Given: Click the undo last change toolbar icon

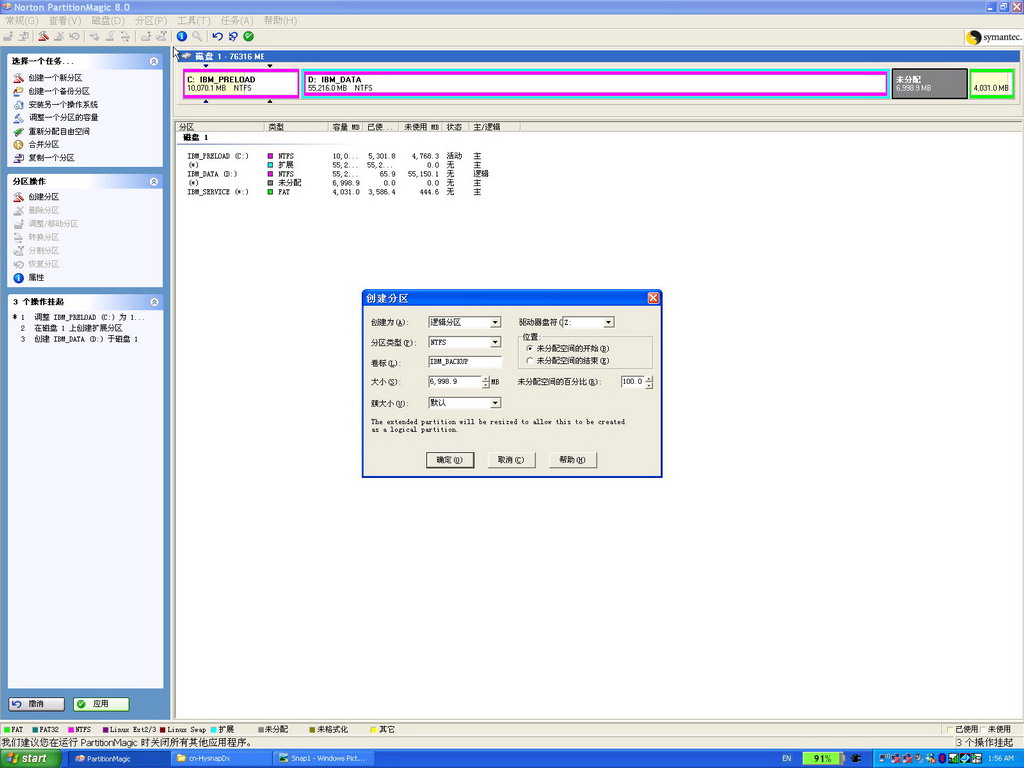Looking at the screenshot, I should tap(217, 36).
